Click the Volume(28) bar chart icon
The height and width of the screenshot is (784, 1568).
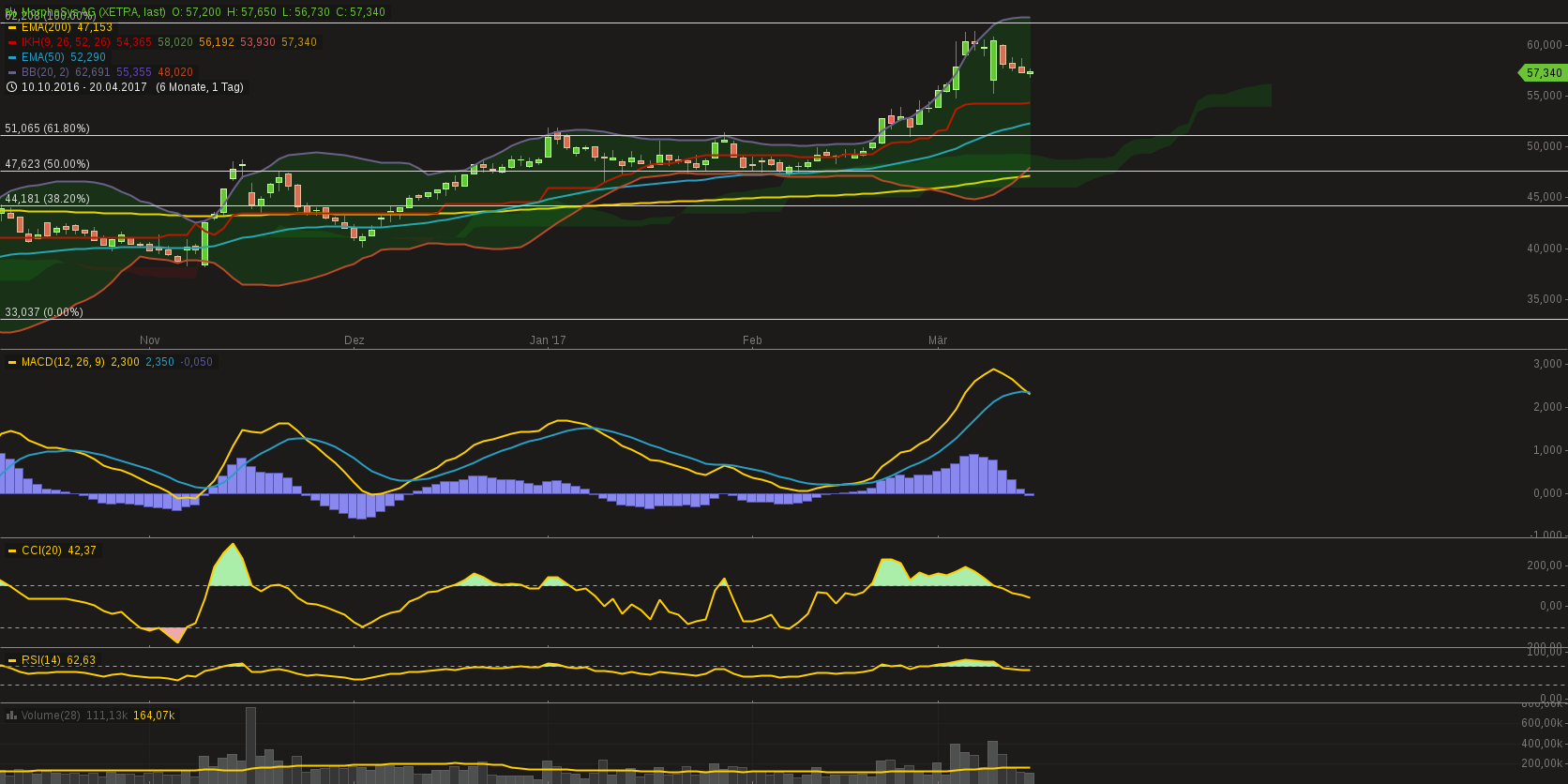pos(11,716)
